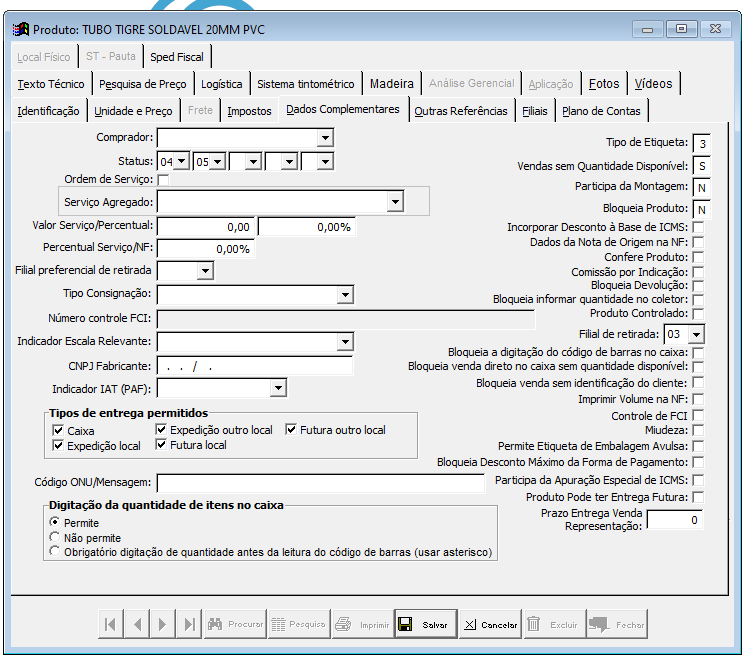
Task: Jump to last record arrow
Action: click(x=188, y=624)
